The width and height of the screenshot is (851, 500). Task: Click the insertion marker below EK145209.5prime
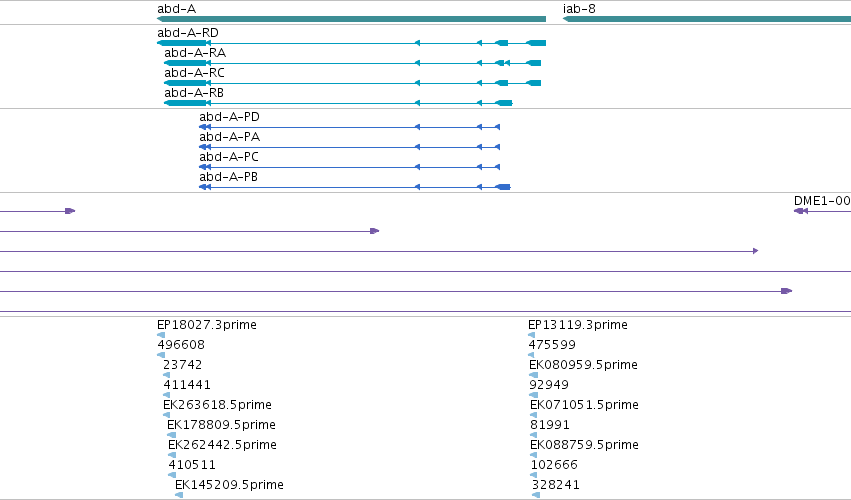pyautogui.click(x=179, y=495)
